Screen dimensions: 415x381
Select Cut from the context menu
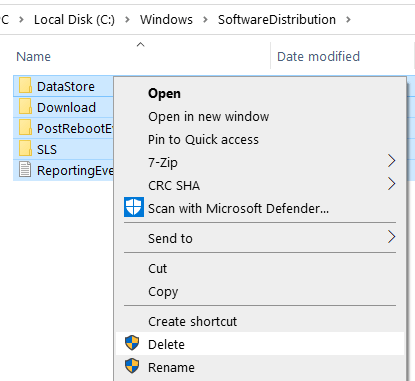[260, 269]
